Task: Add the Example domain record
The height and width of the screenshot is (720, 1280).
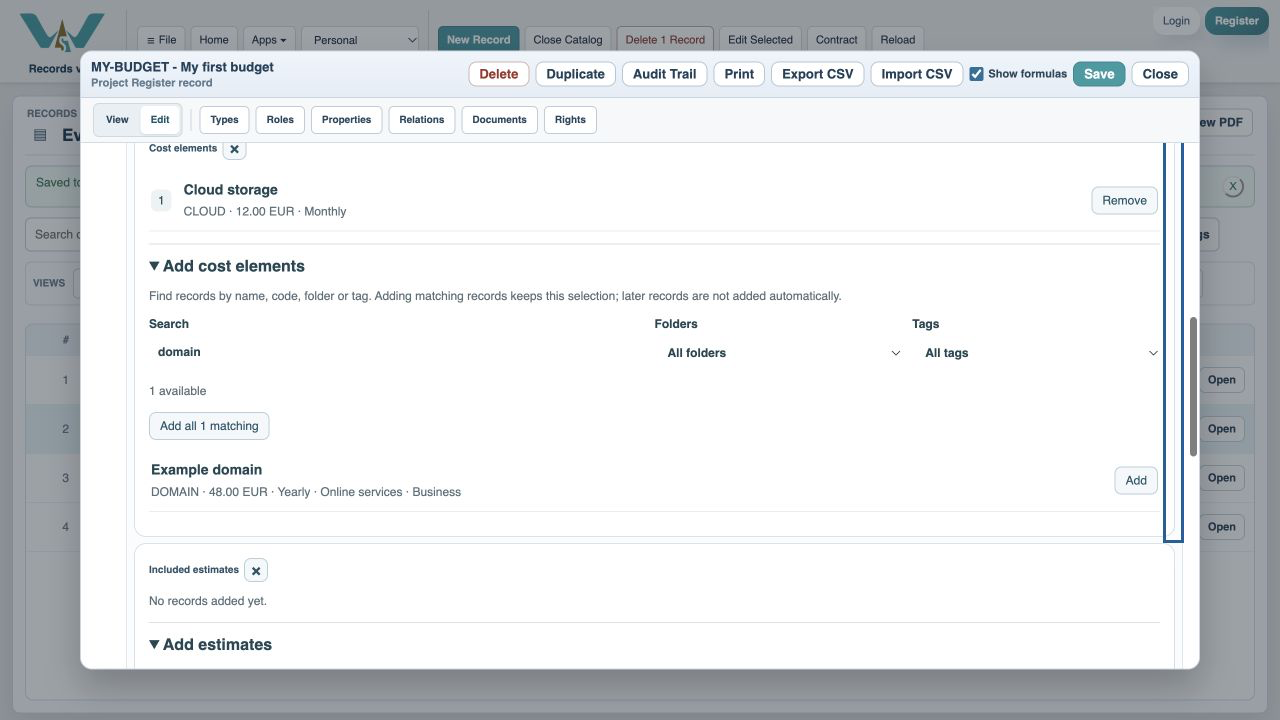Action: click(1136, 481)
